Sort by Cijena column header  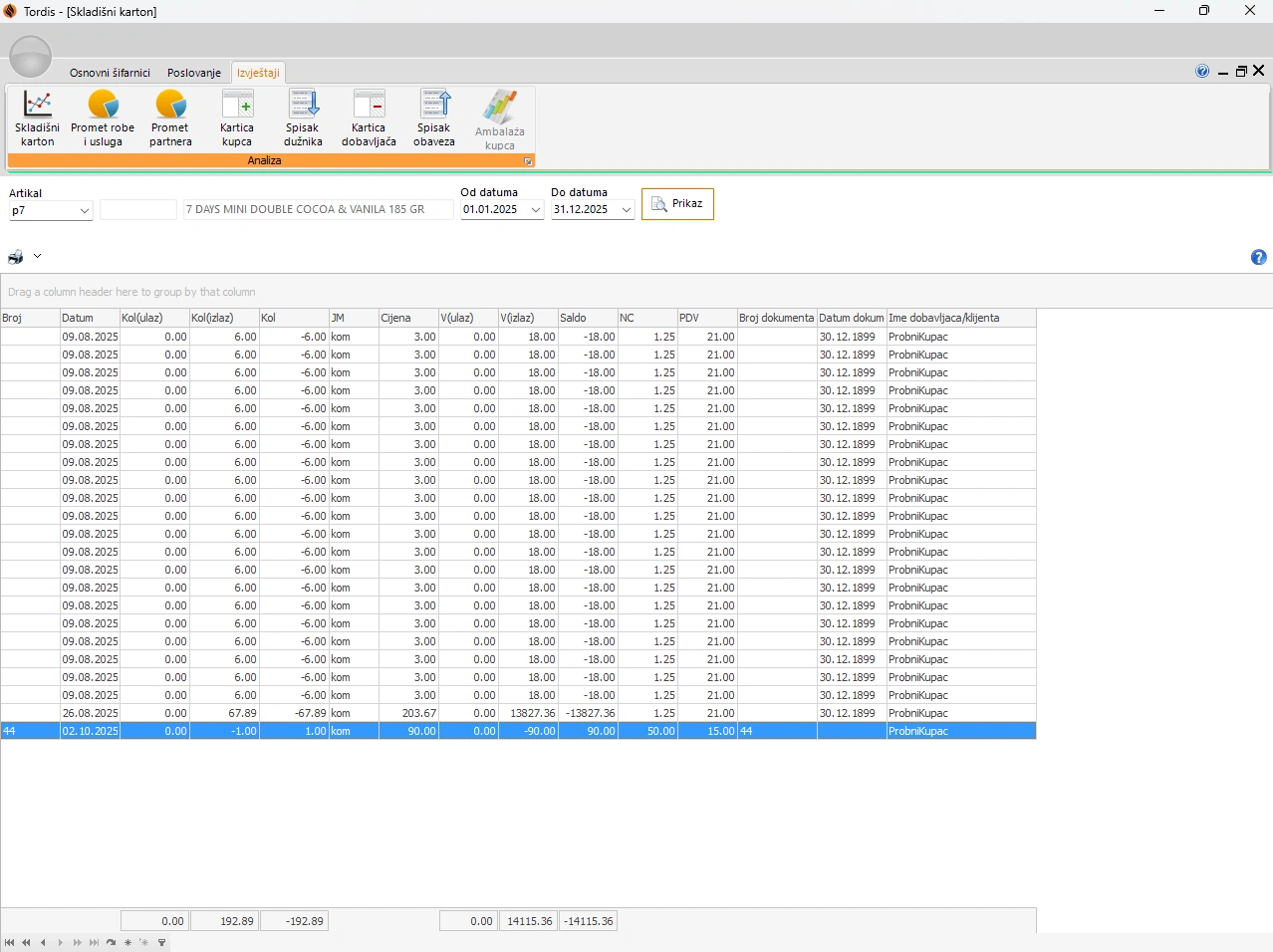408,318
